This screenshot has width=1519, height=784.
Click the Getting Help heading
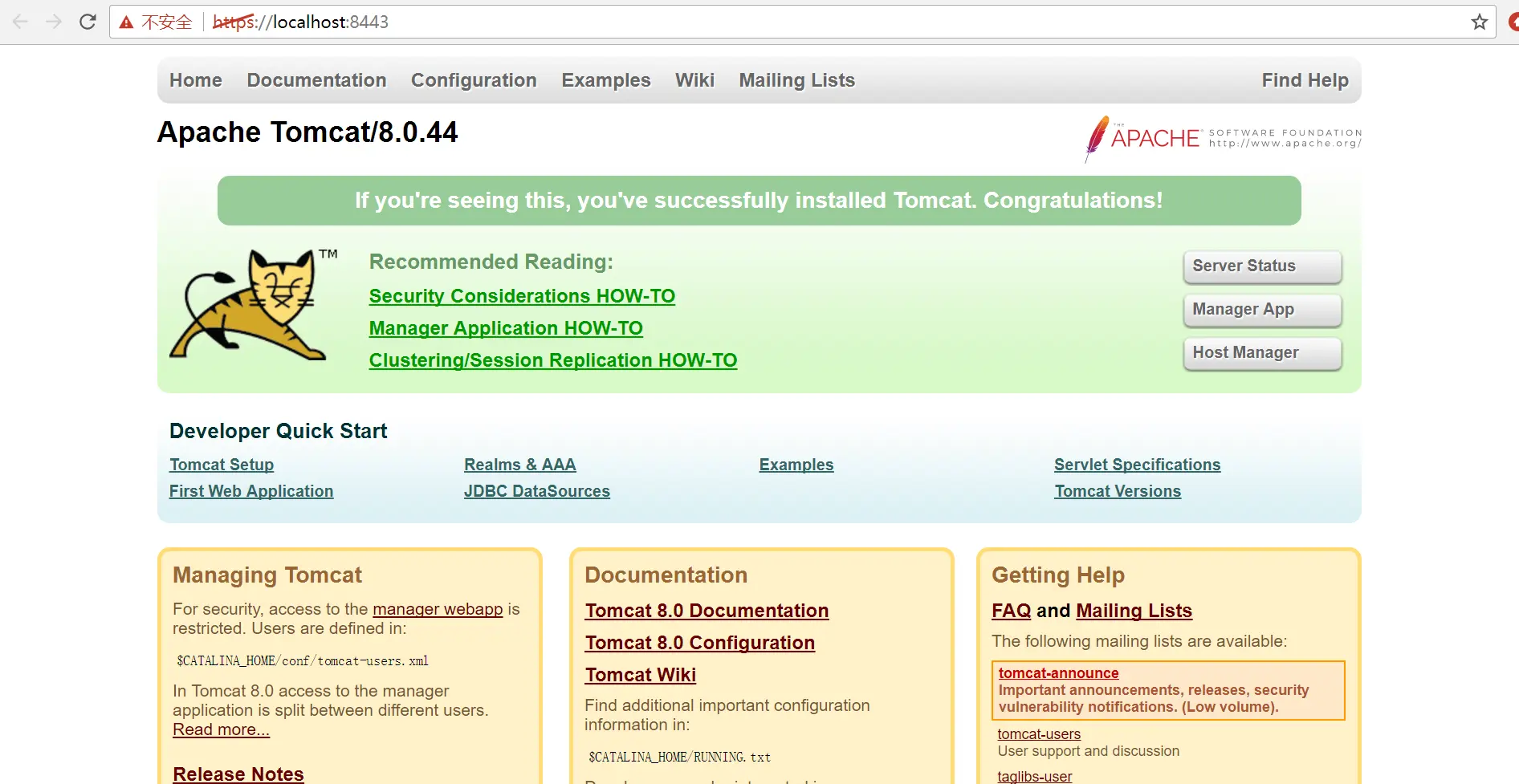[x=1058, y=575]
